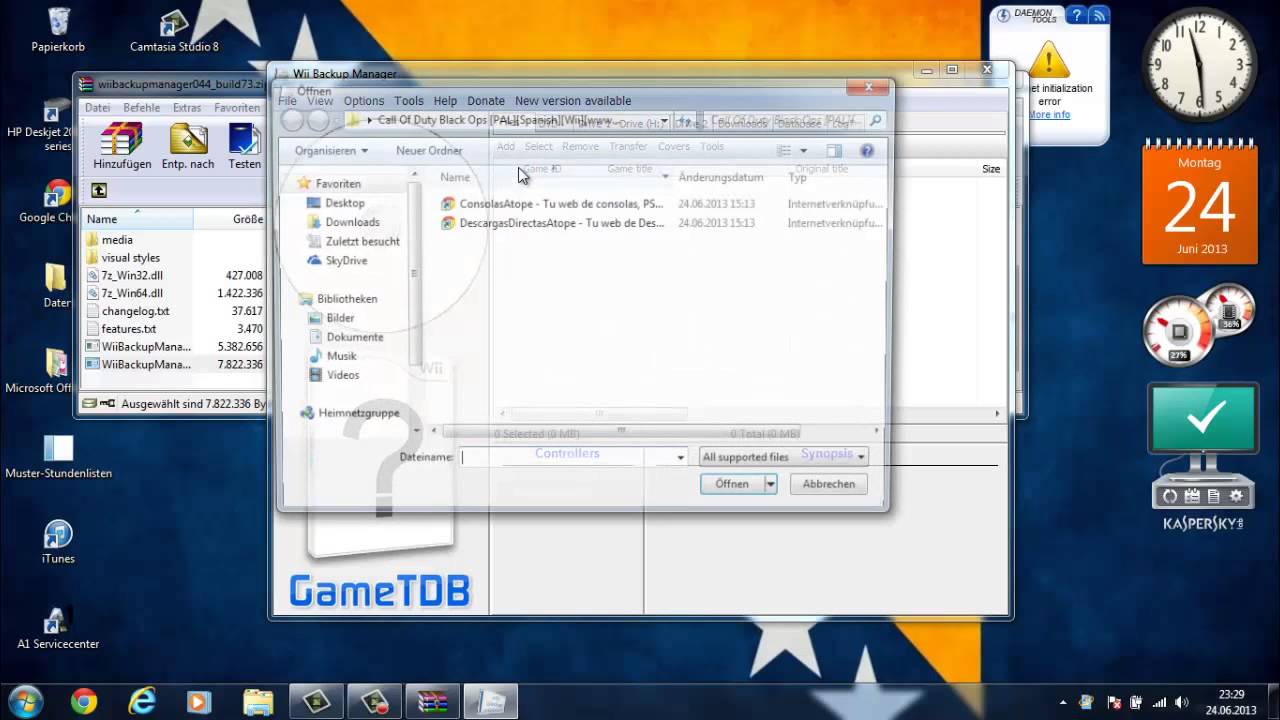Select Videos under Bibliotheken
This screenshot has width=1280, height=720.
coord(343,375)
